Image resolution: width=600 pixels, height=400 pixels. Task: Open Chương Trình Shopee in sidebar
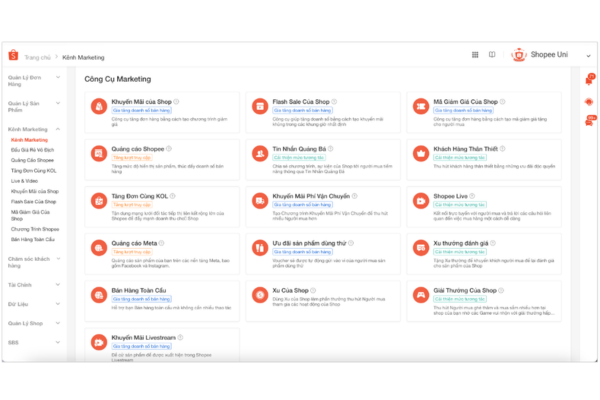pos(35,229)
